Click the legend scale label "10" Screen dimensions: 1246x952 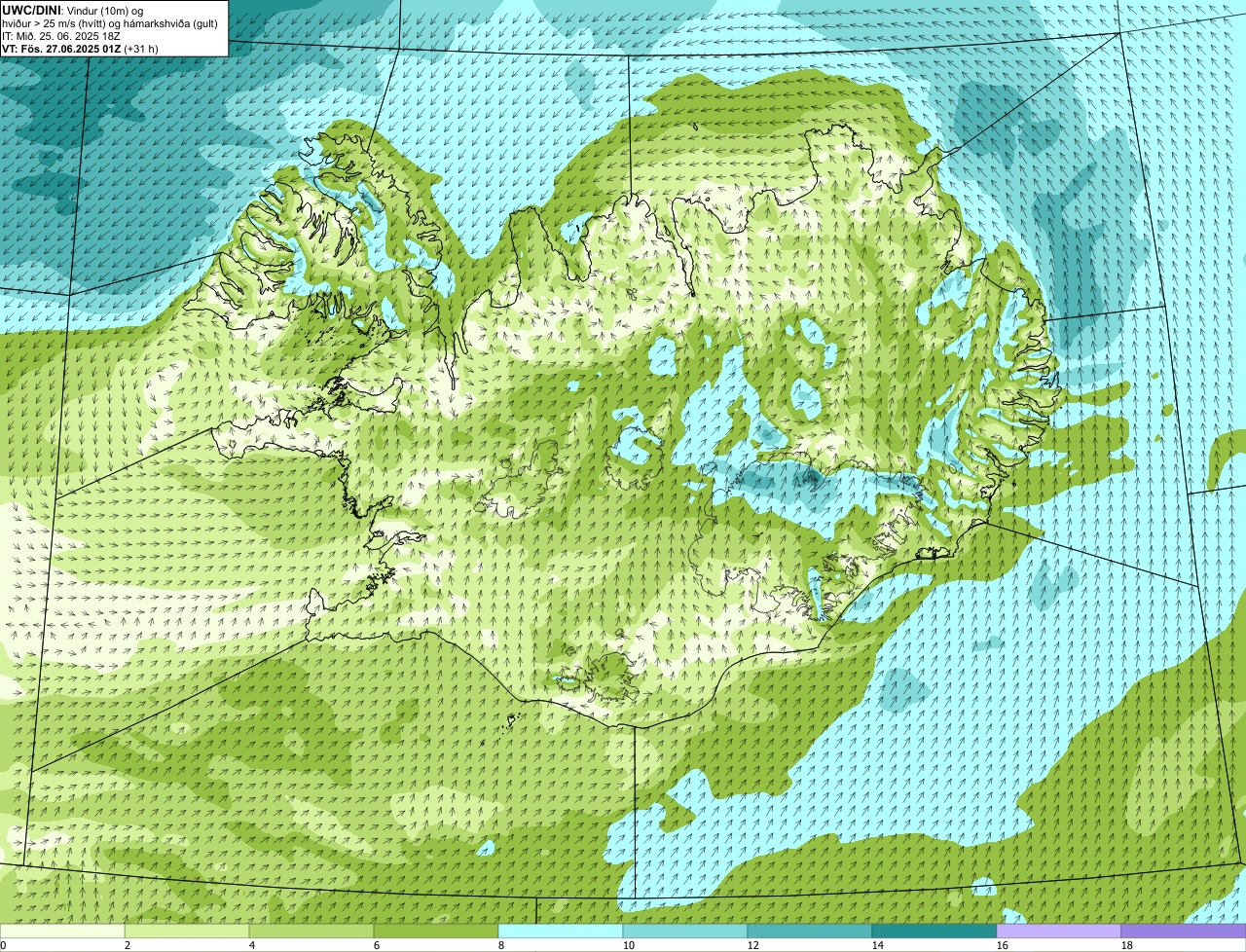[629, 945]
